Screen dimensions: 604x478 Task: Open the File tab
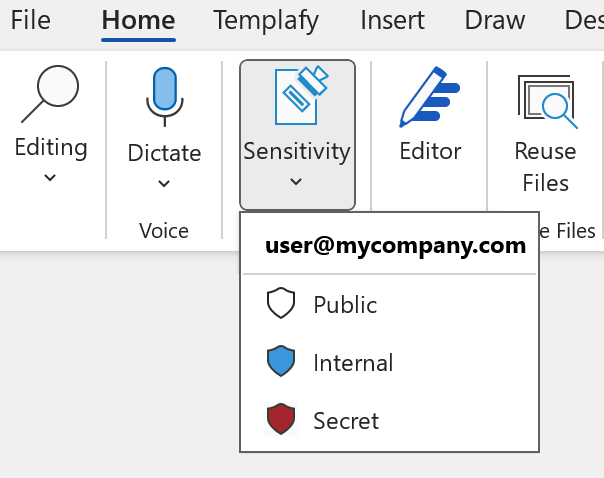point(30,20)
